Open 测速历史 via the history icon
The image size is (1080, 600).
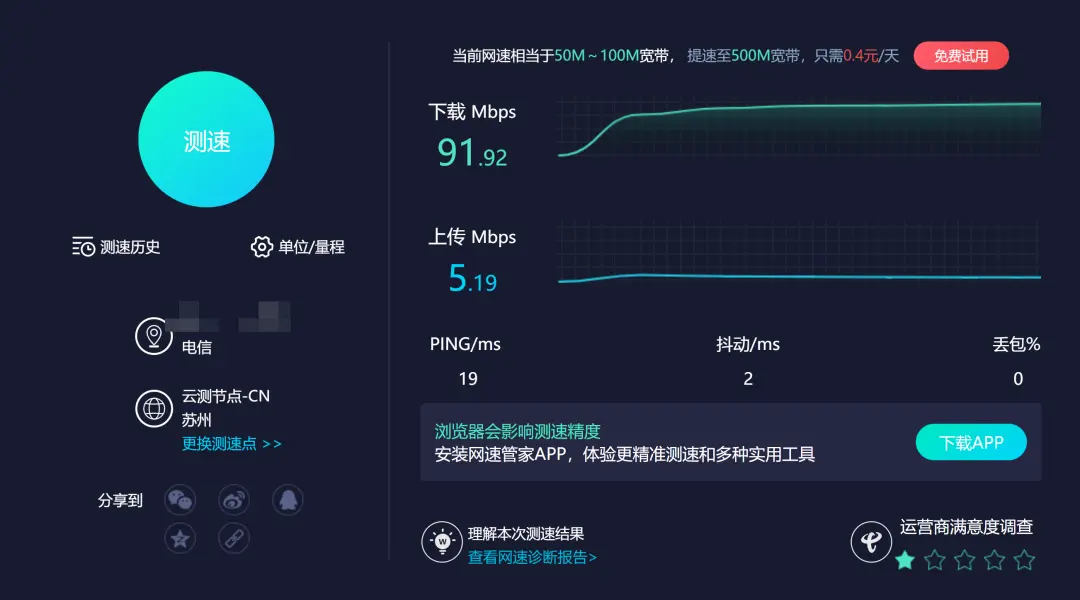83,246
